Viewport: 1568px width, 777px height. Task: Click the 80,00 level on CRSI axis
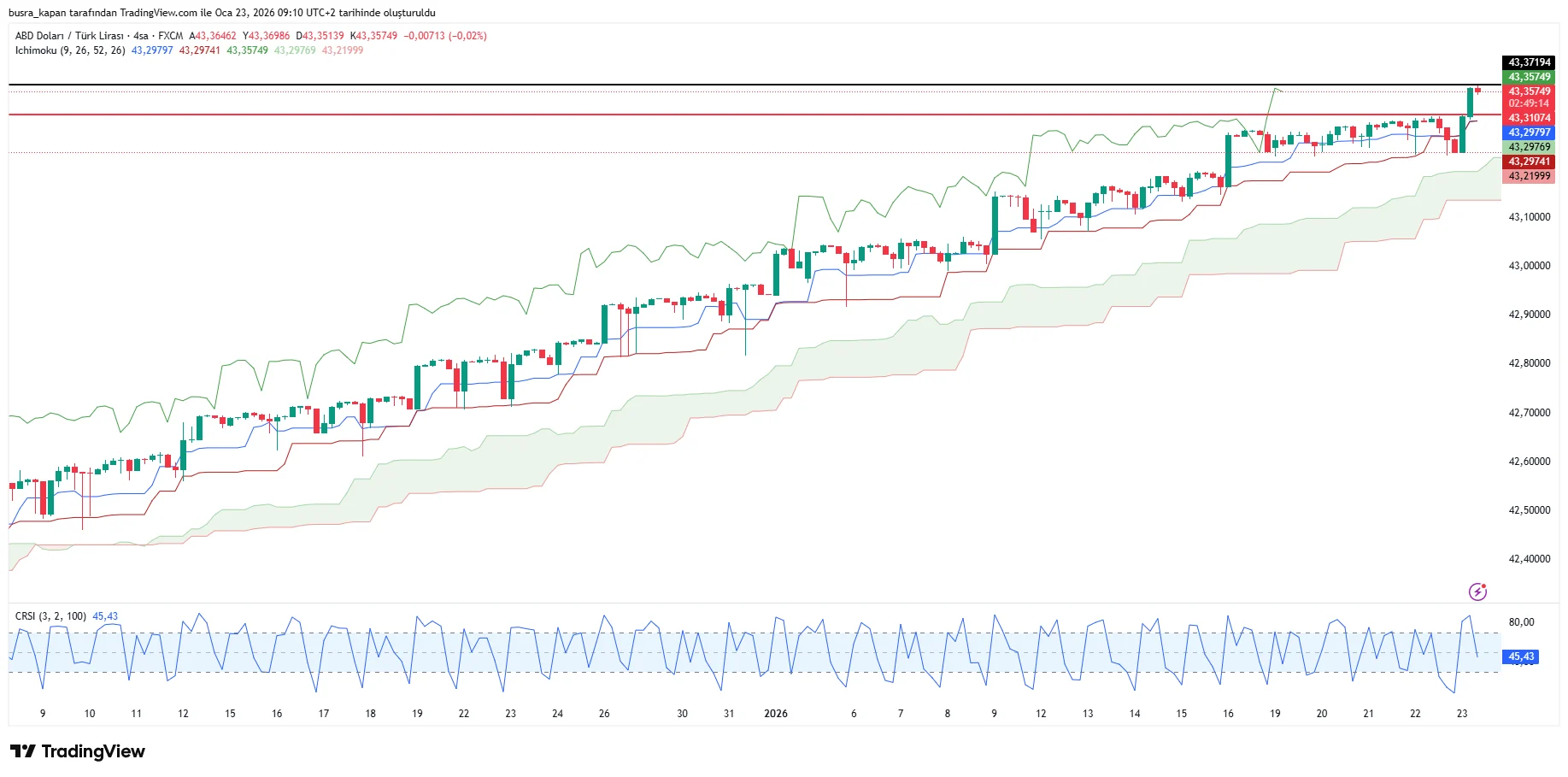point(1521,622)
